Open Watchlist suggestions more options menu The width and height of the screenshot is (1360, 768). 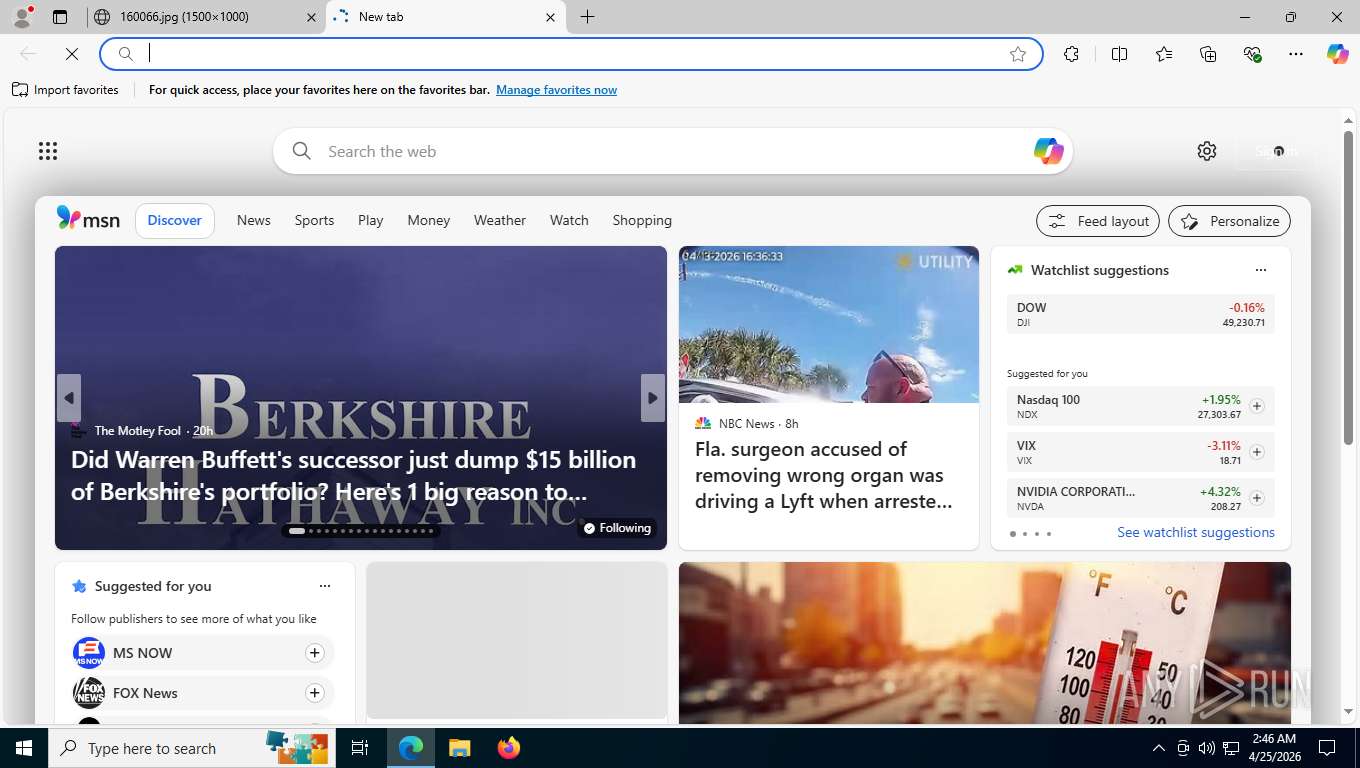1261,270
